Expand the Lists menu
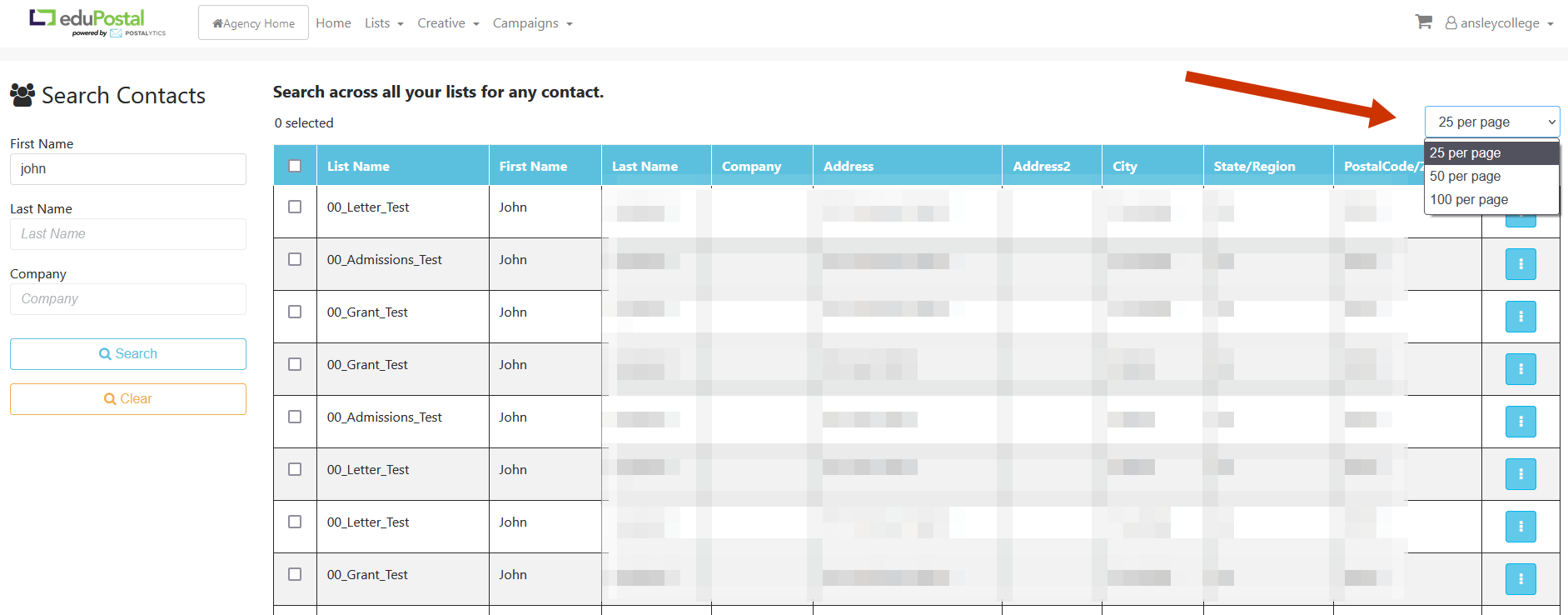Image resolution: width=1568 pixels, height=615 pixels. 384,23
